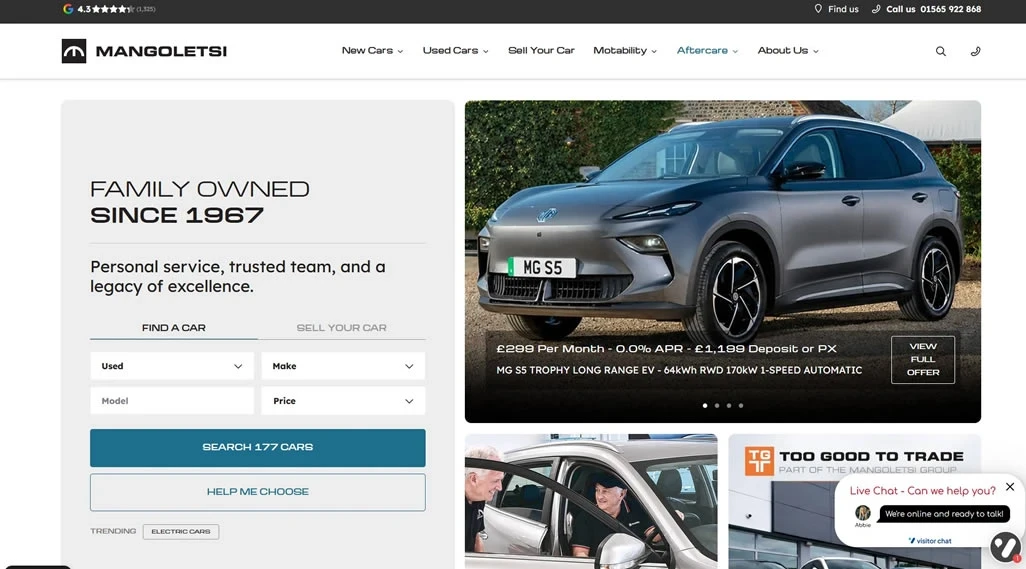
Task: Click the Find us location pin
Action: (818, 9)
